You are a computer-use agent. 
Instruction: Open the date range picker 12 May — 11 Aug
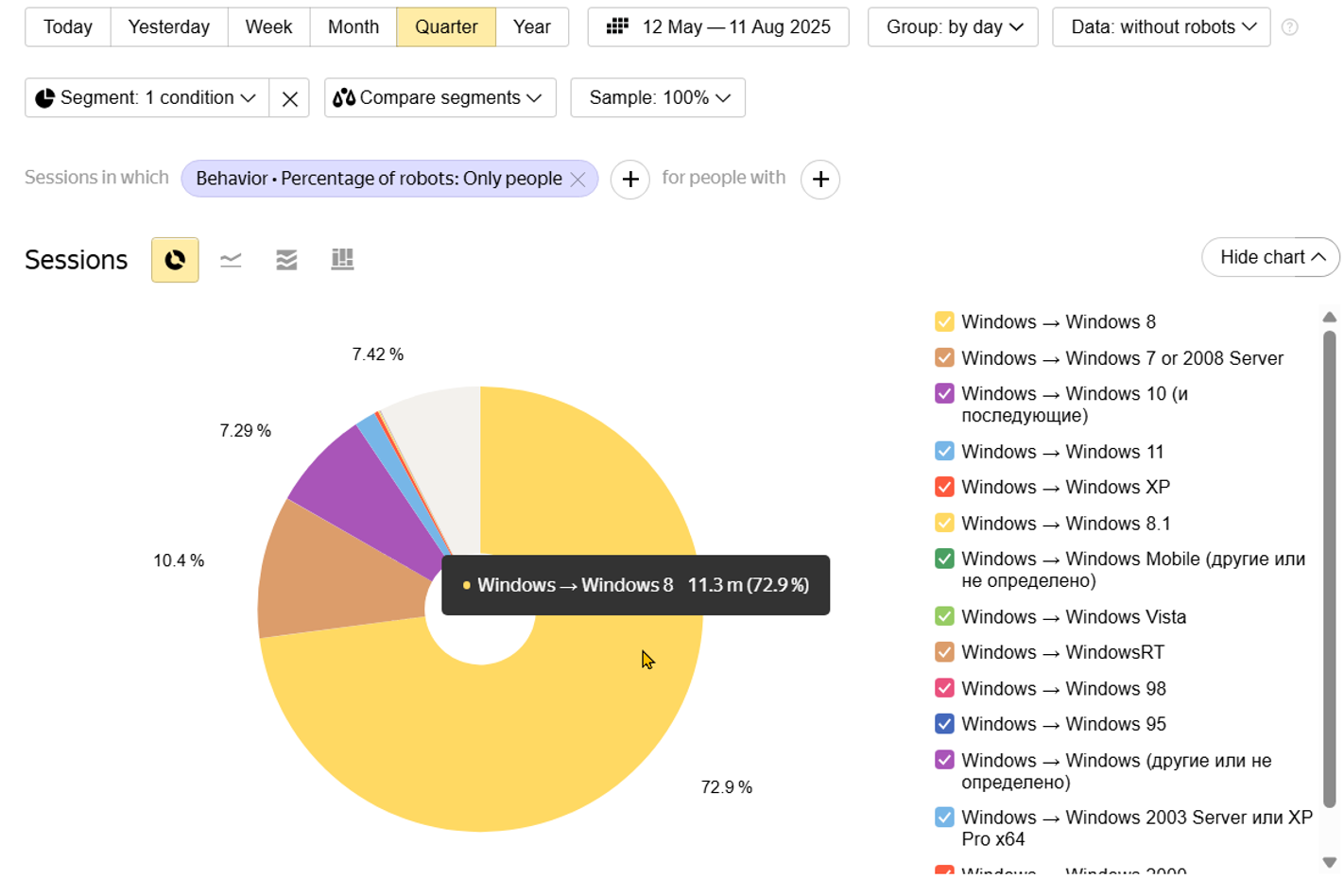coord(718,27)
